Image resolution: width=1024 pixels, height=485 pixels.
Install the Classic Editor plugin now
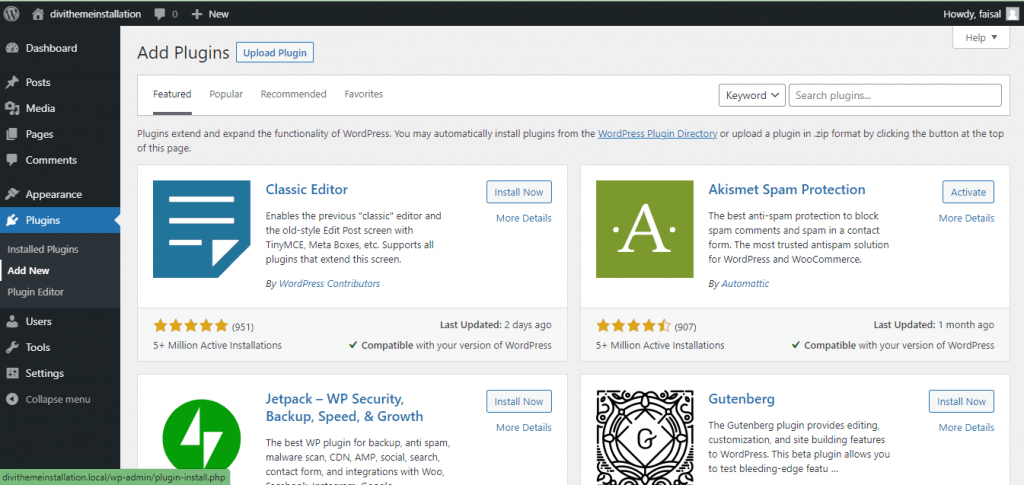point(519,192)
